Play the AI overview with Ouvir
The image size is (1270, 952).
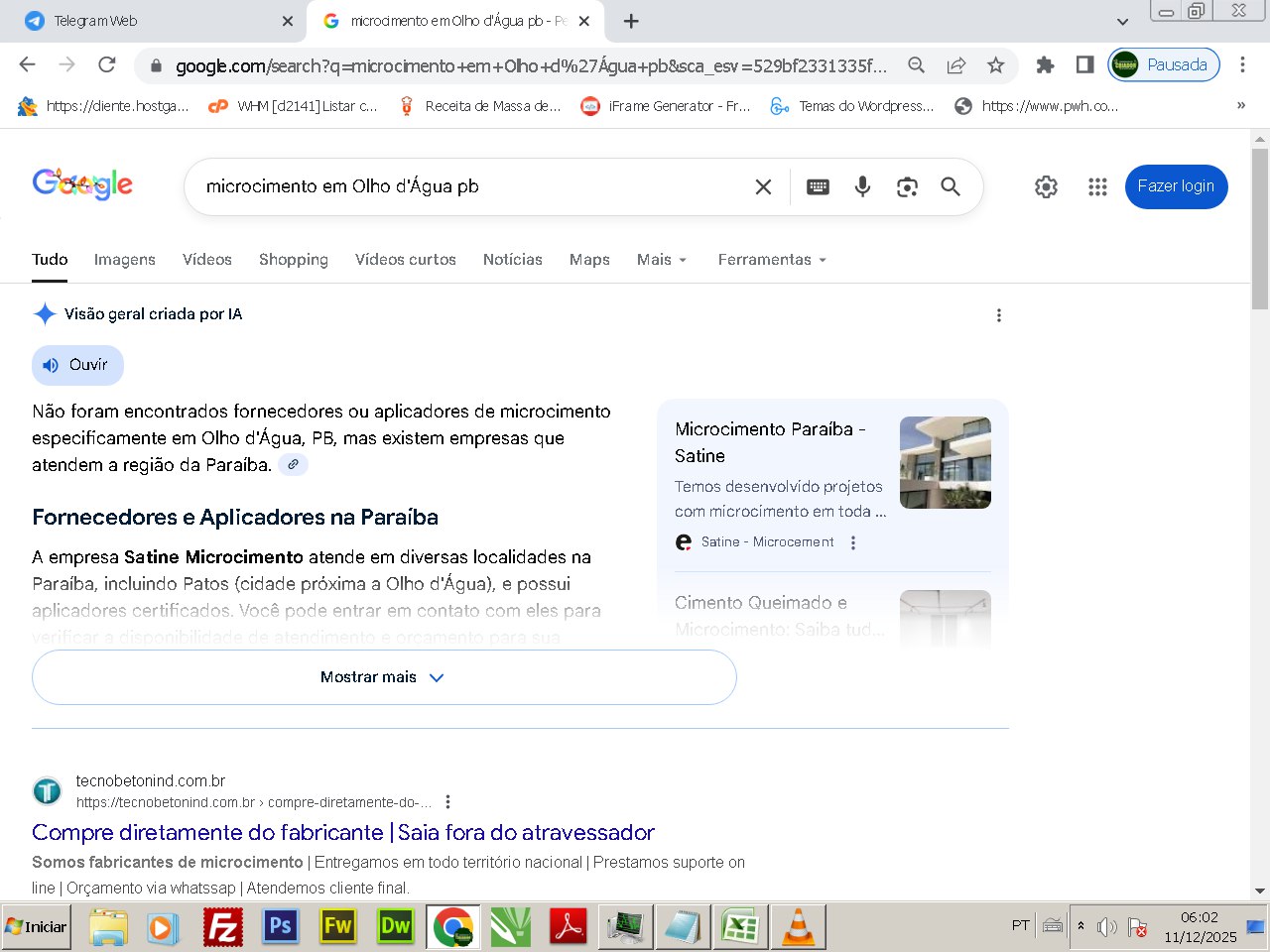[77, 365]
